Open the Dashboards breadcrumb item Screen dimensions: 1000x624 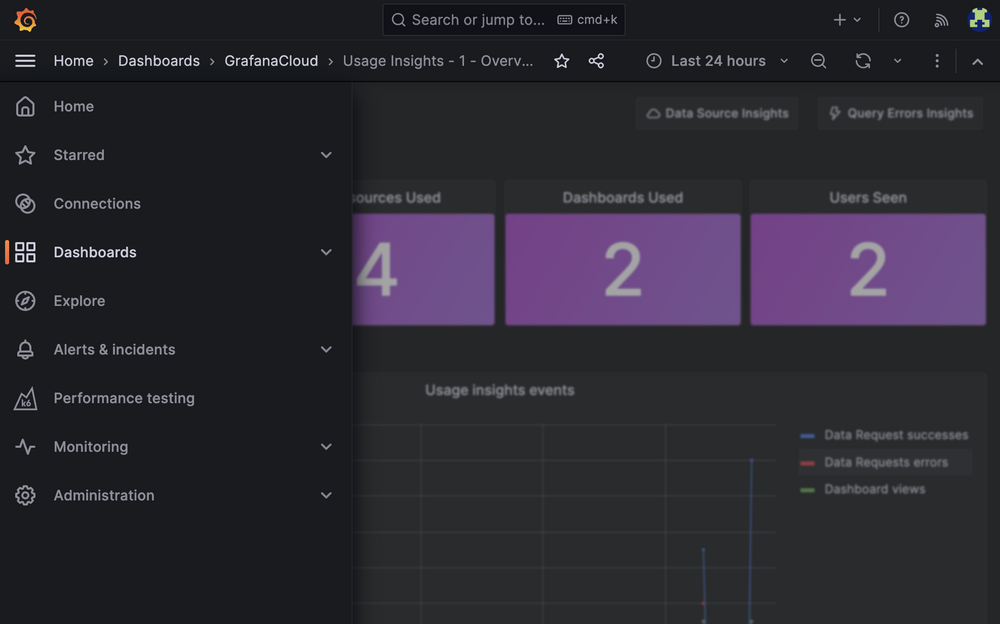point(158,60)
